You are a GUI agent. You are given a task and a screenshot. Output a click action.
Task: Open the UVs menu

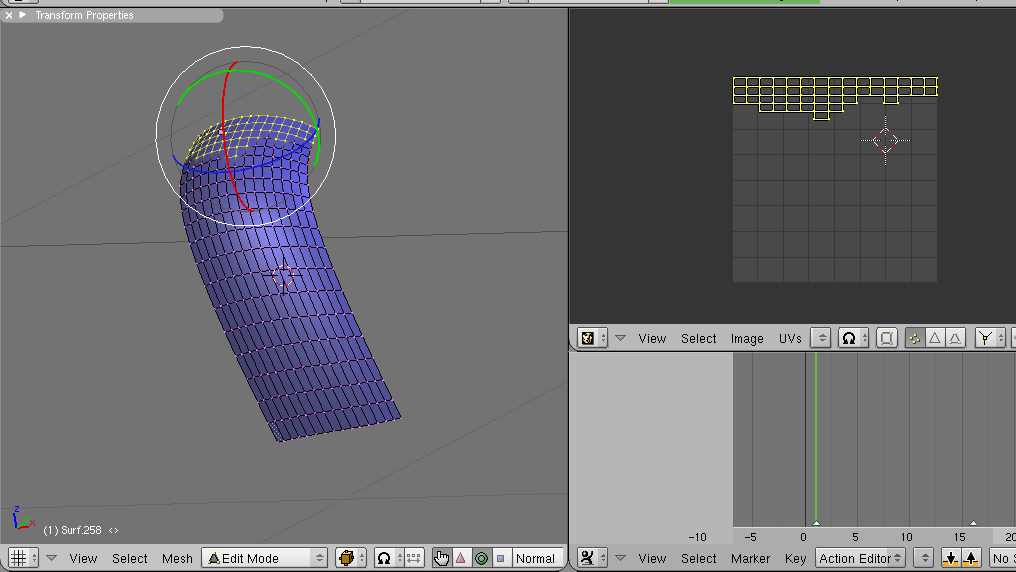(790, 338)
